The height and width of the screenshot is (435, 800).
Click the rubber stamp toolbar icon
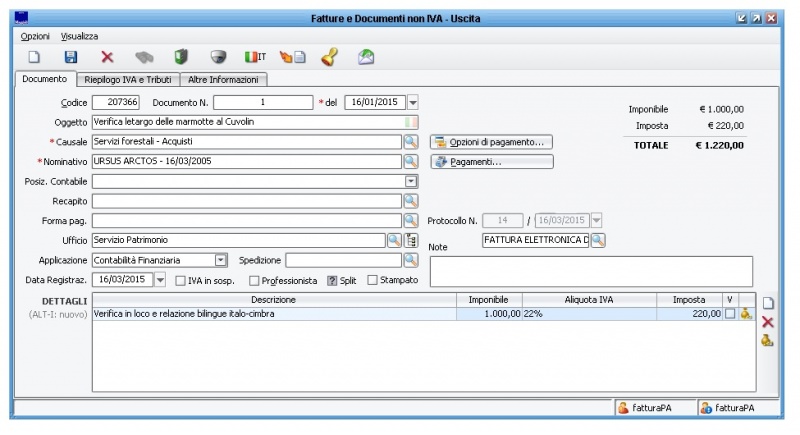328,58
